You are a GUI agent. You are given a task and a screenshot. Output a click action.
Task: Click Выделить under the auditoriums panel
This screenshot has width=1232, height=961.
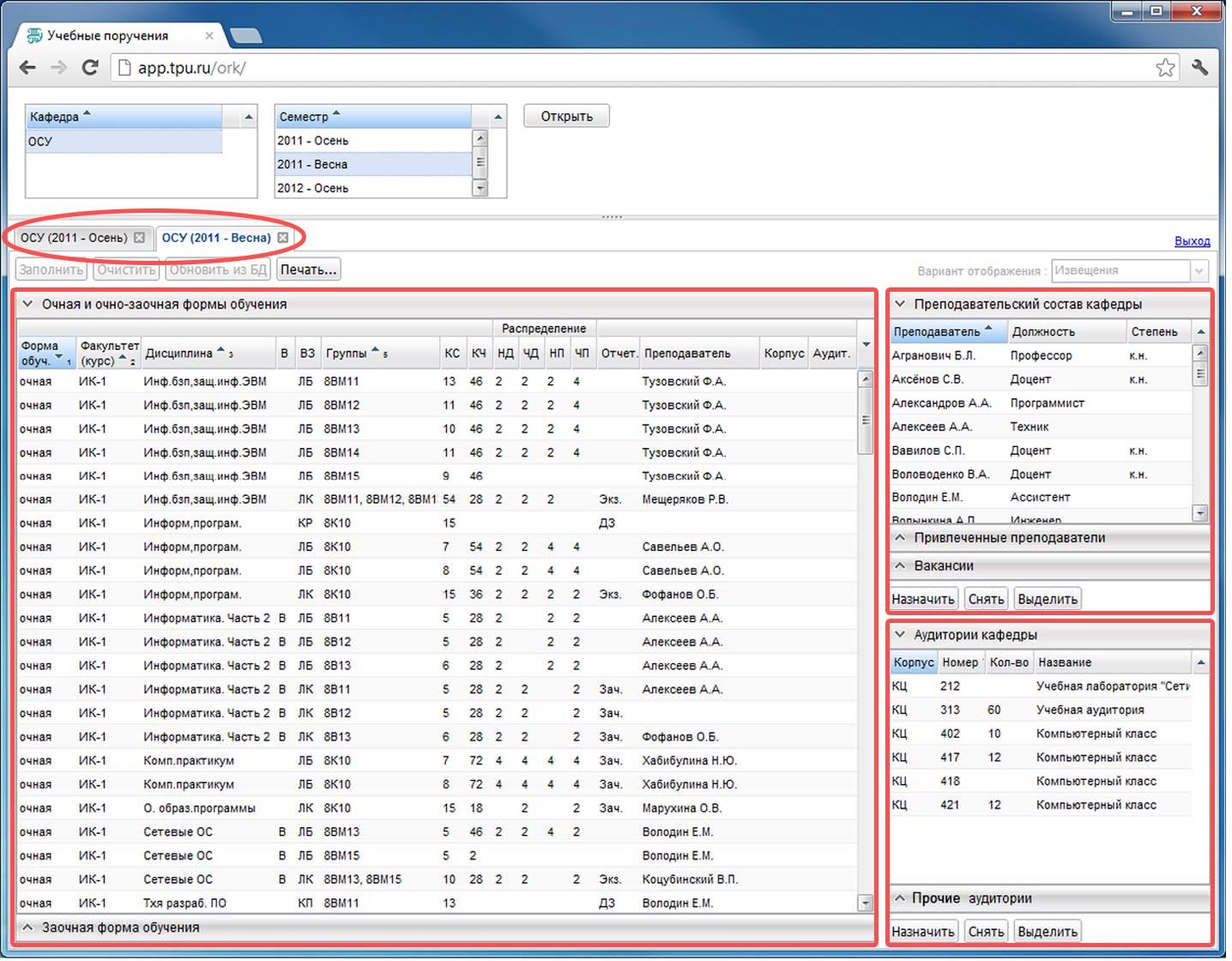pos(1047,932)
